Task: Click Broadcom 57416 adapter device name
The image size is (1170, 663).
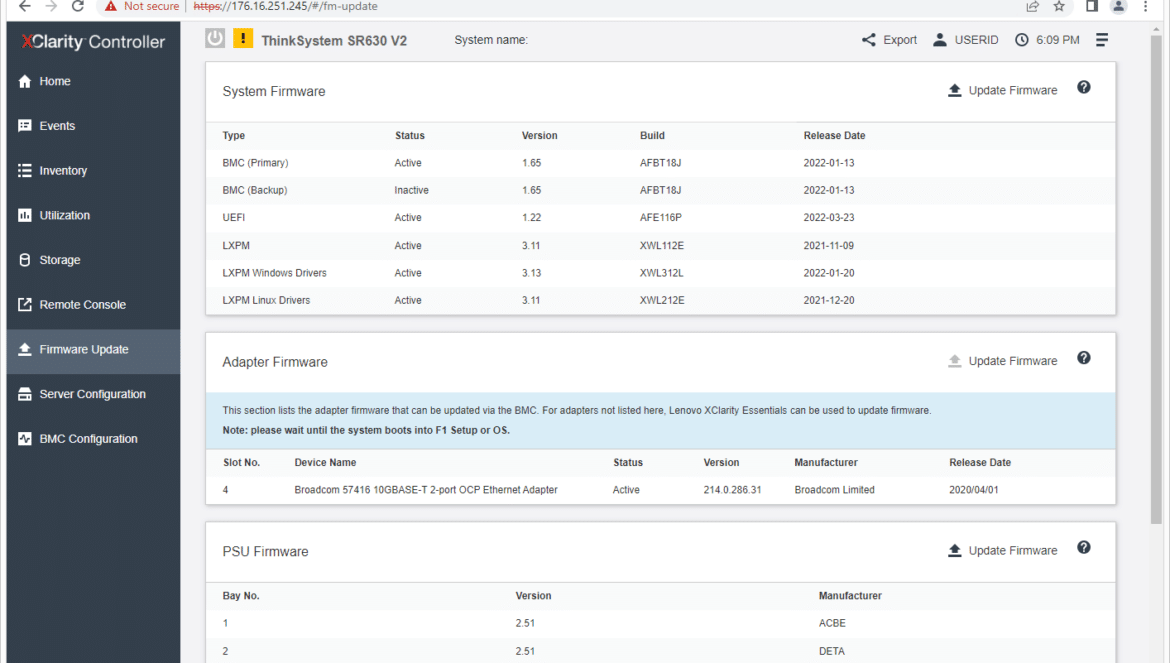Action: (425, 490)
